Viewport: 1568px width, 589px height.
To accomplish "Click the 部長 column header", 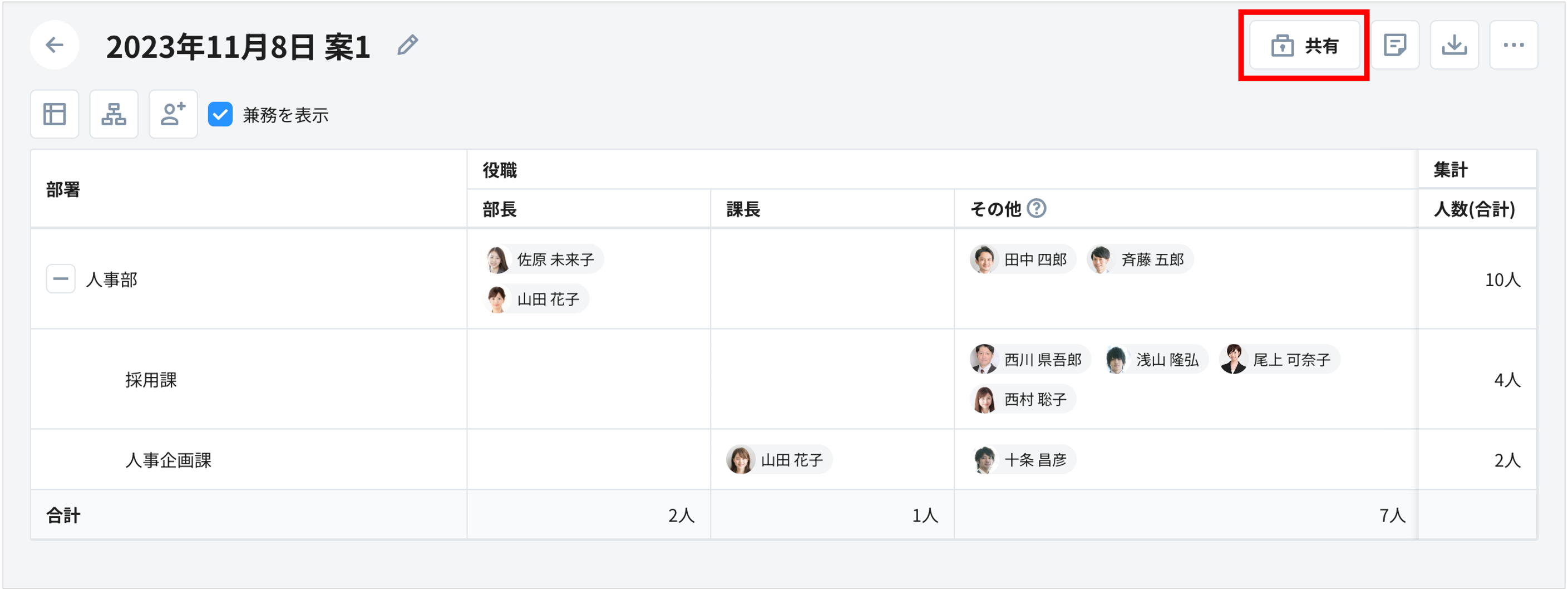I will (500, 209).
